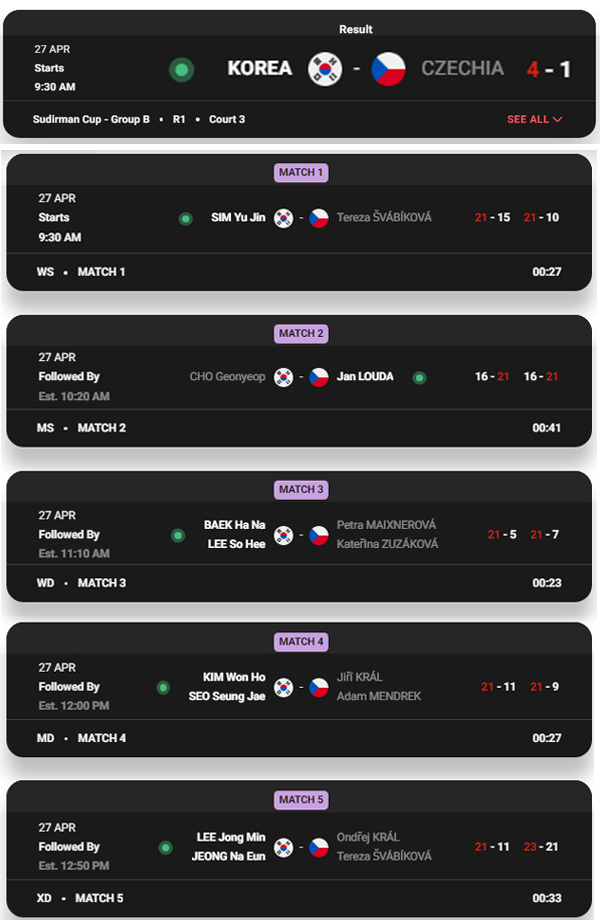Click the chevron arrow next to SEE ALL

point(557,119)
